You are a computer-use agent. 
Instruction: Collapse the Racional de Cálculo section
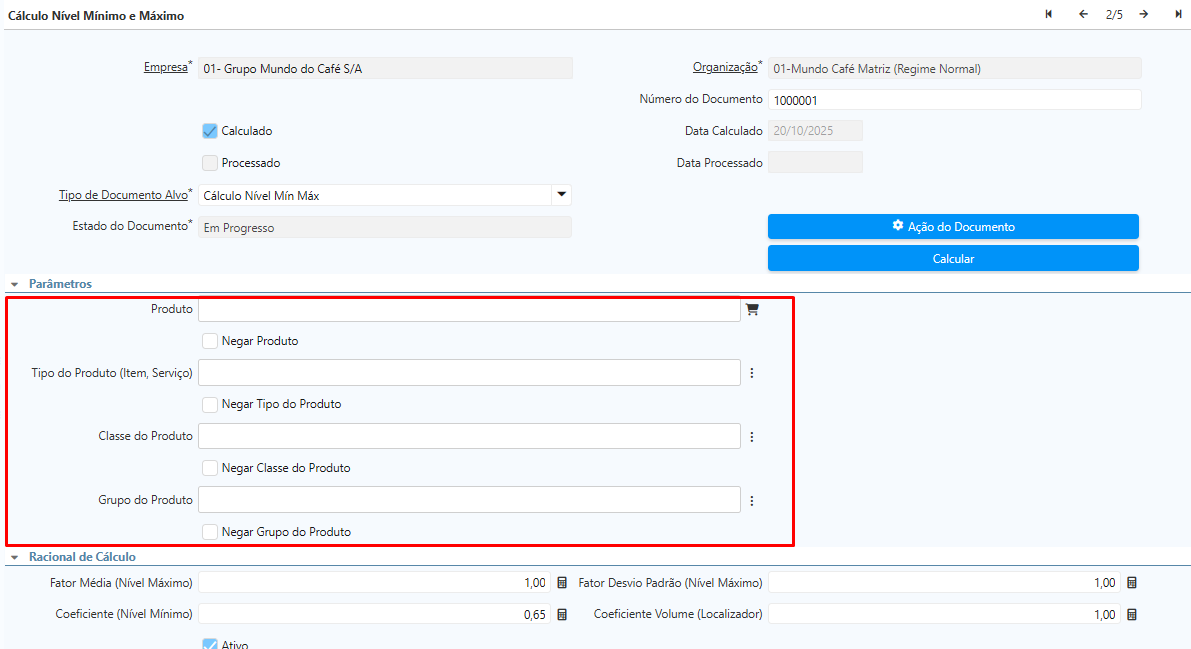(x=15, y=557)
